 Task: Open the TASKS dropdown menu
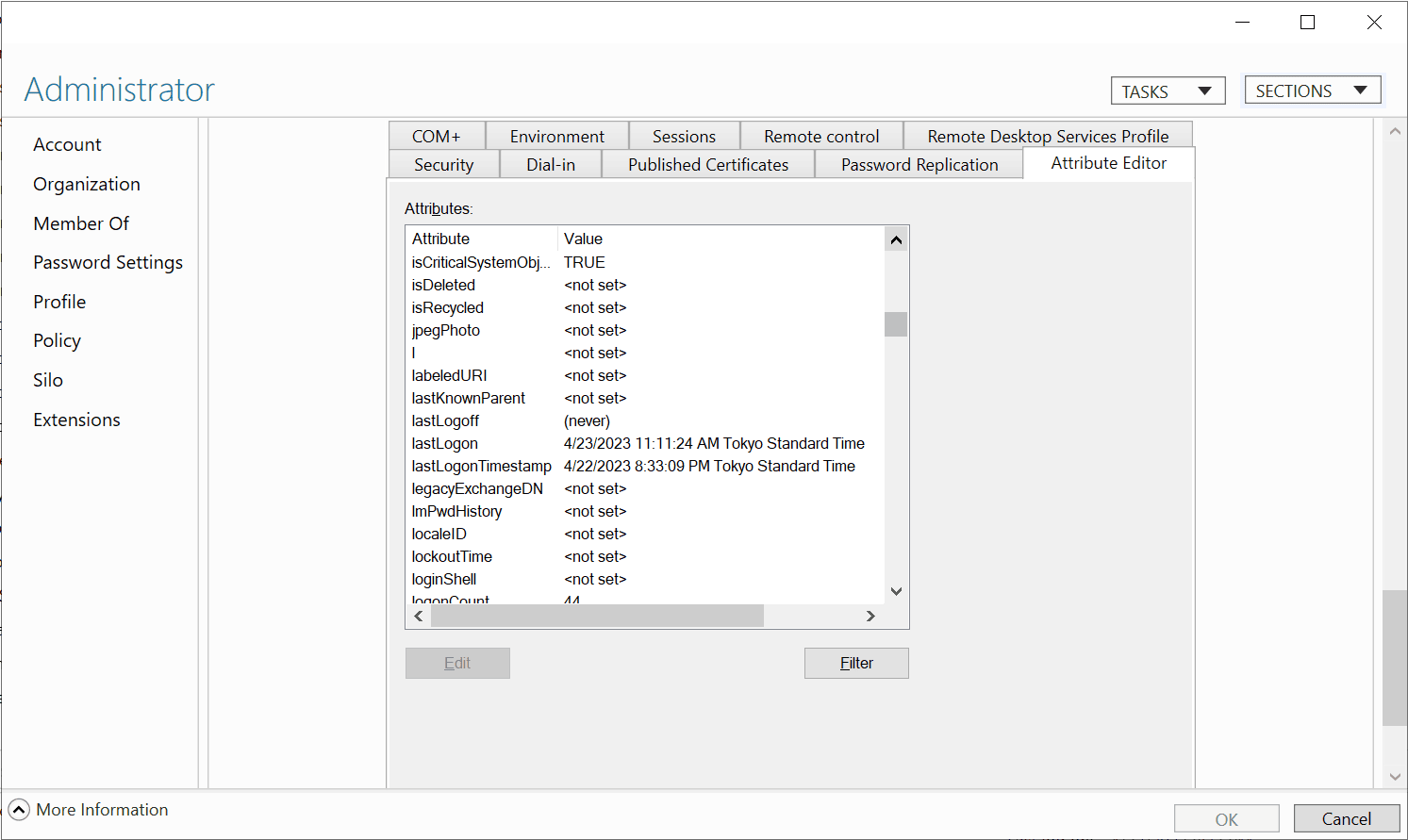[1168, 91]
